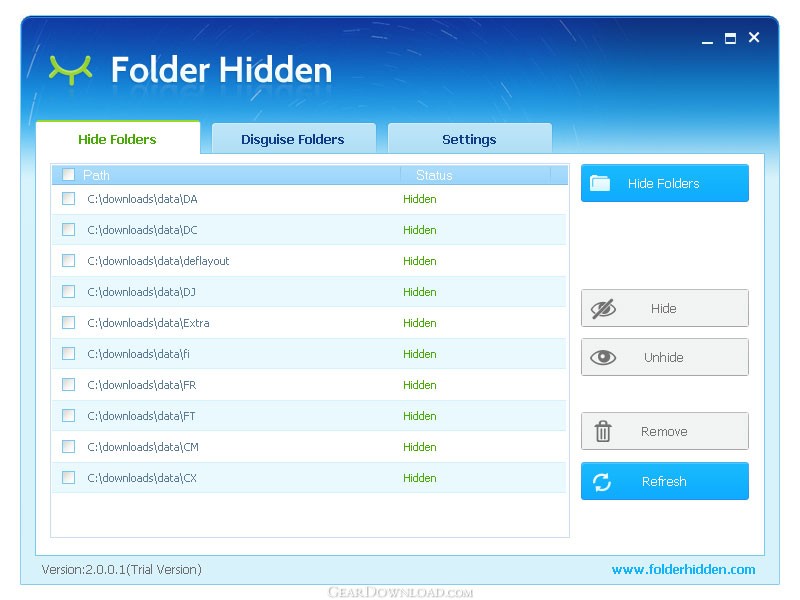This screenshot has height=600, width=800.
Task: Sort list by the Status column header
Action: click(x=434, y=175)
